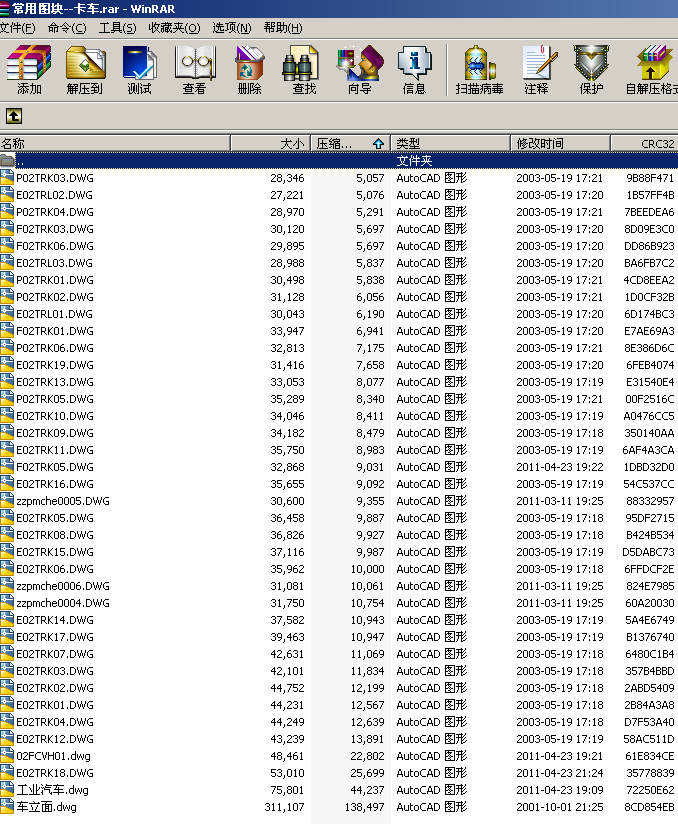Viewport: 678px width, 824px height.
Task: Select file F02TRK01.DWG
Action: 55,331
